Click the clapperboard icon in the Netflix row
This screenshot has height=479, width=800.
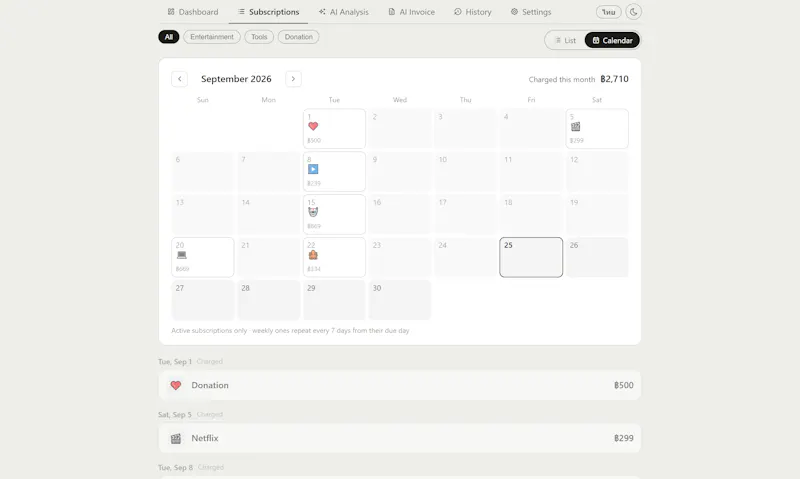pos(176,438)
